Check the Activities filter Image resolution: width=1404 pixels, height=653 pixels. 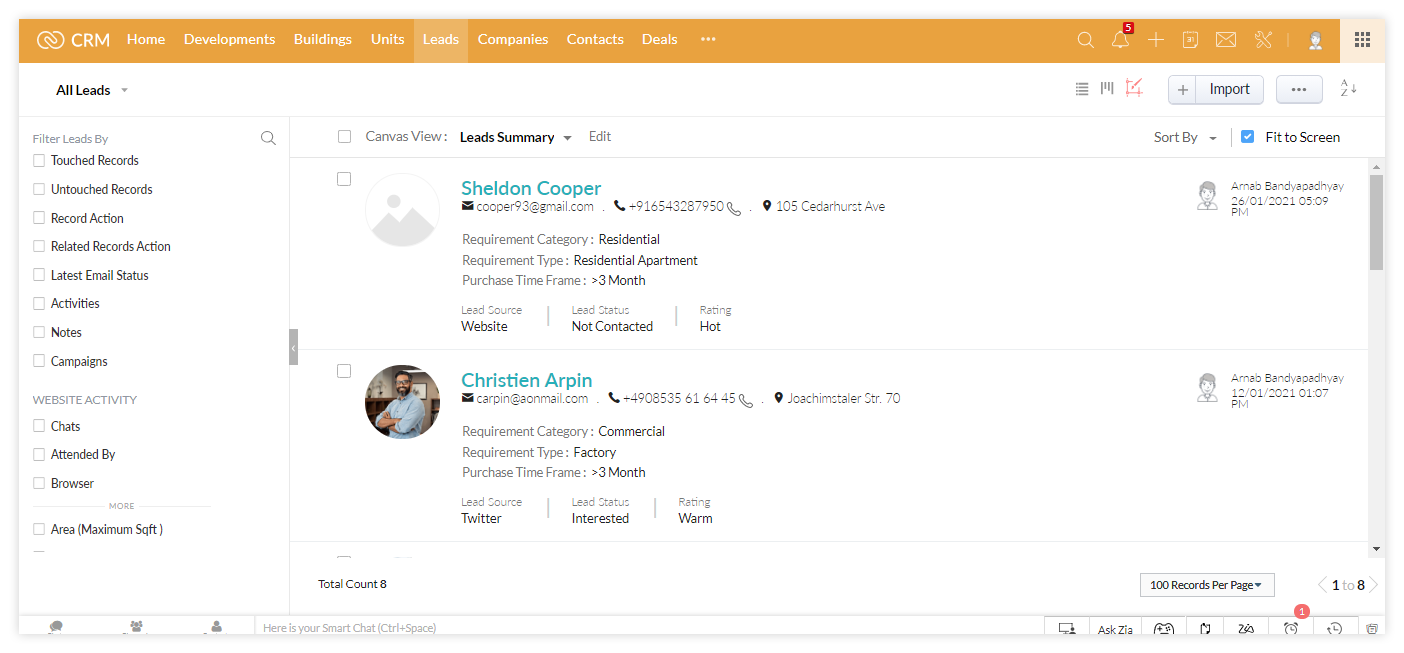click(39, 303)
